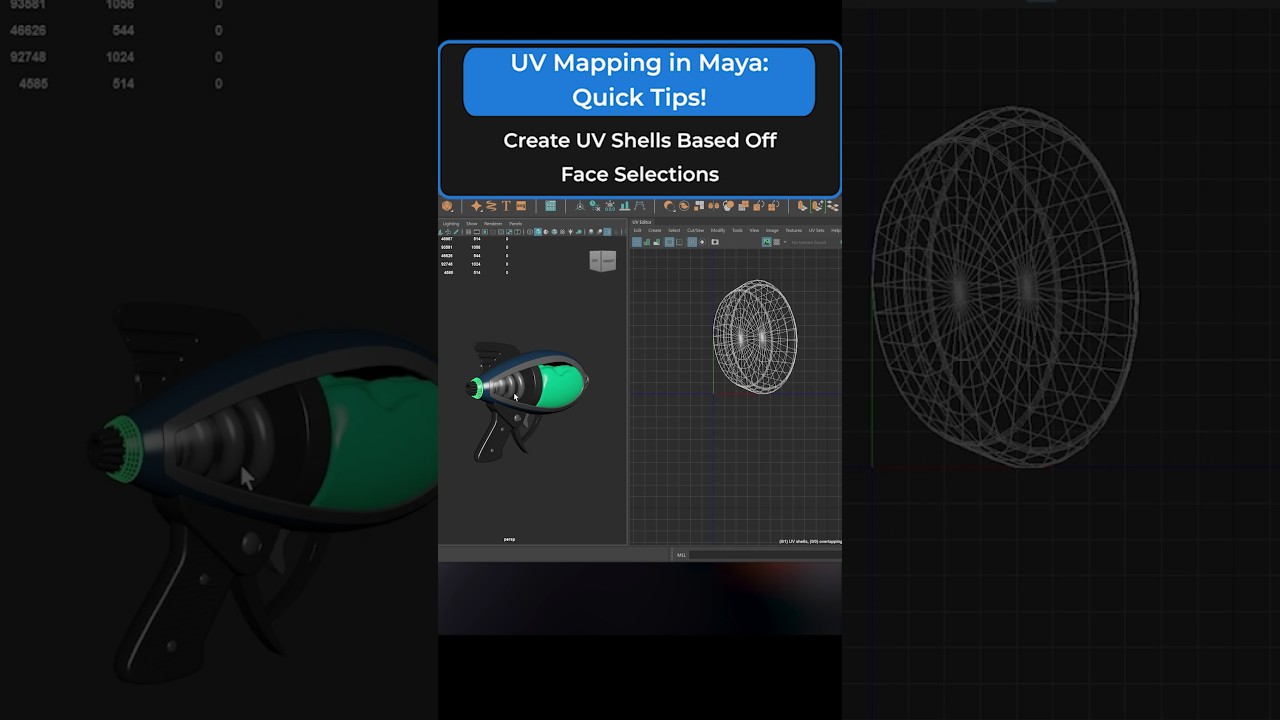Open the UV Editor Modify menu
The image size is (1280, 720).
[718, 230]
